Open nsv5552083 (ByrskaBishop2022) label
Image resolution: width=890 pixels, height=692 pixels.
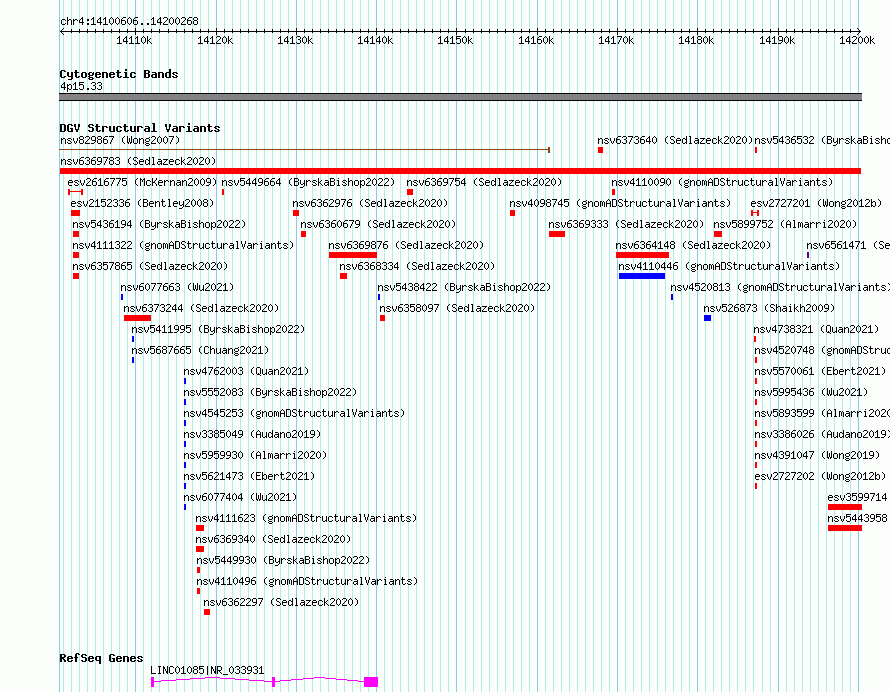tap(270, 392)
